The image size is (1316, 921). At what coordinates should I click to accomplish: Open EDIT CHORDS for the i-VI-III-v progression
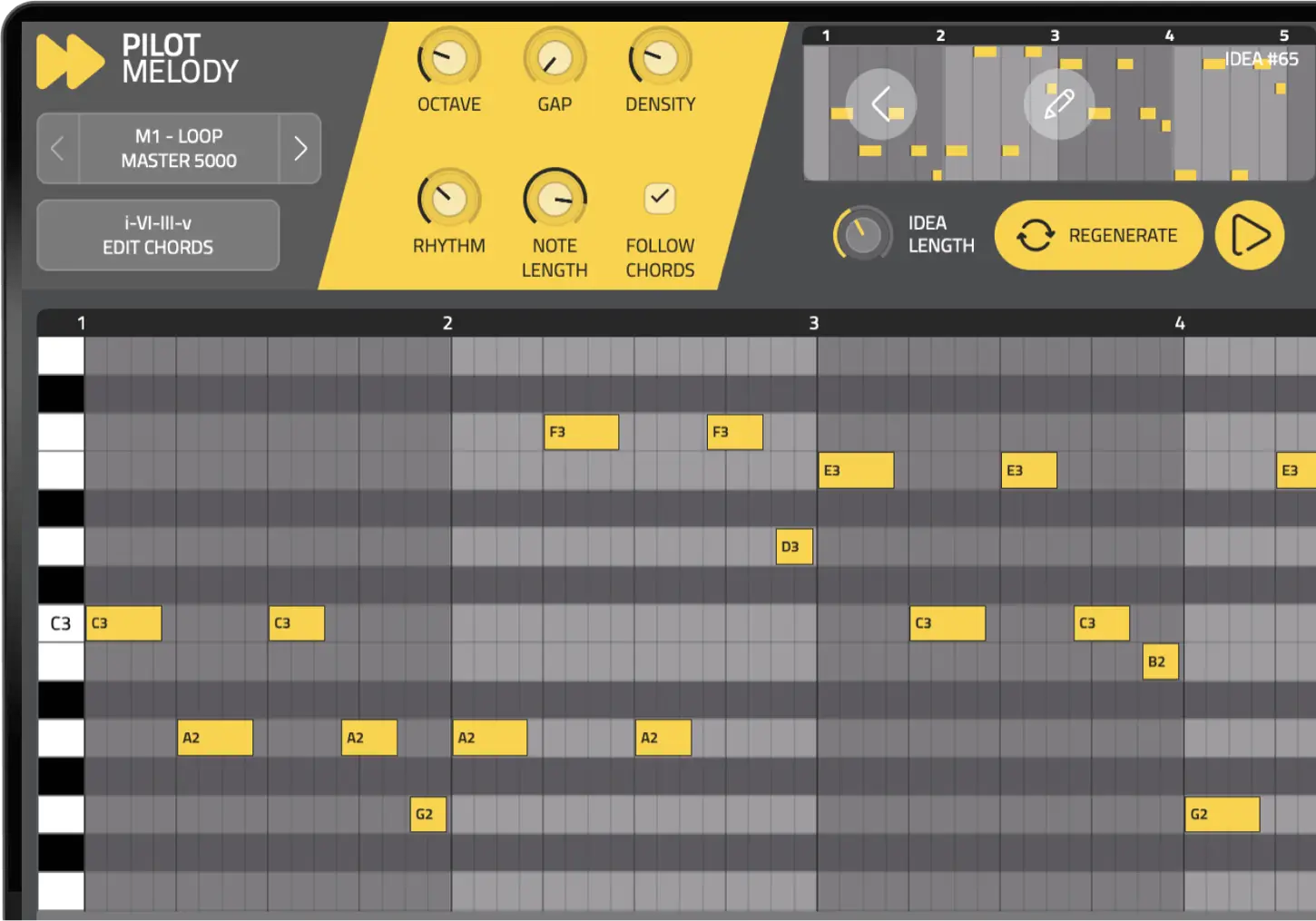(x=157, y=235)
